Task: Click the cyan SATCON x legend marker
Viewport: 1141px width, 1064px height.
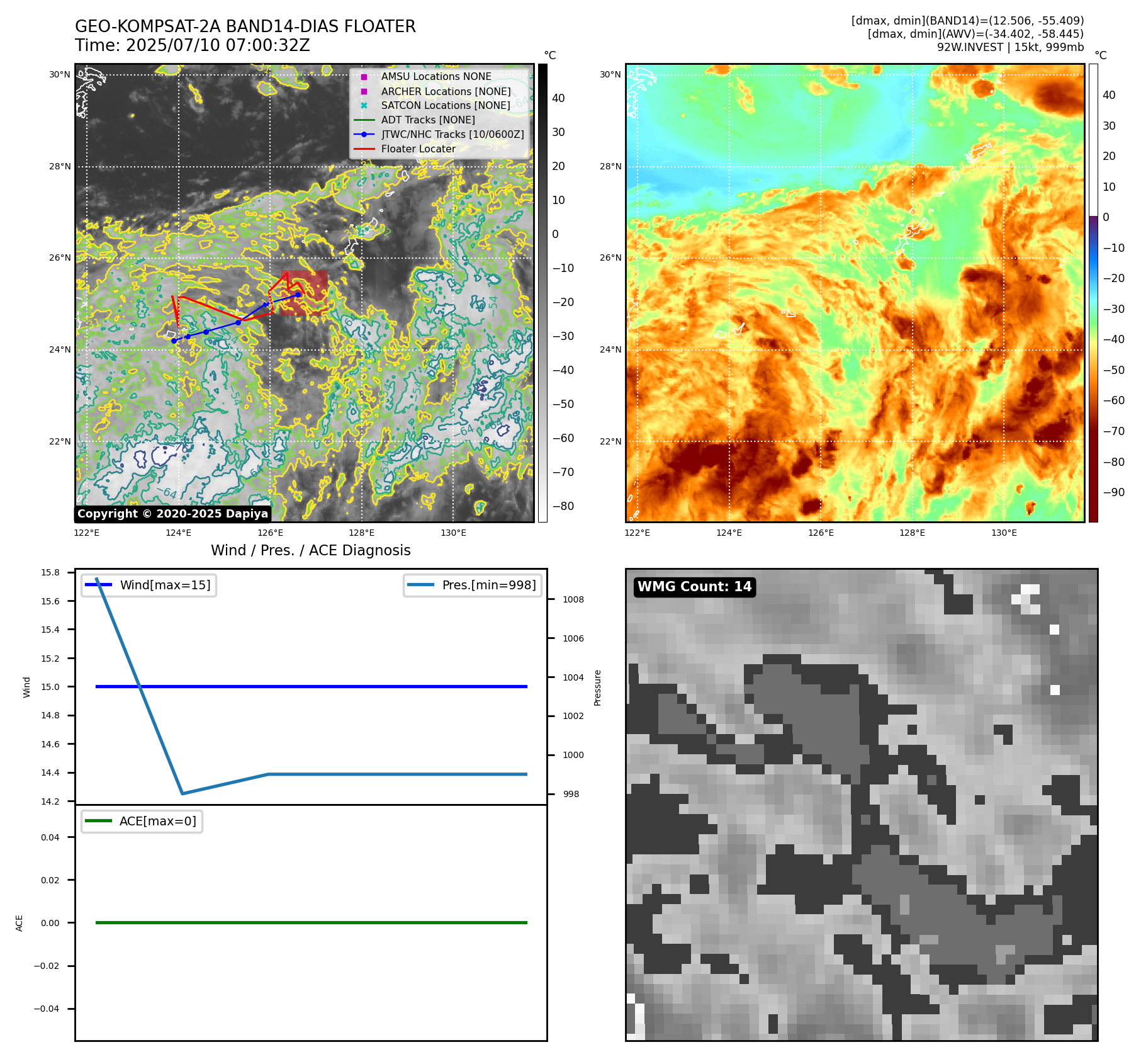Action: [x=364, y=105]
